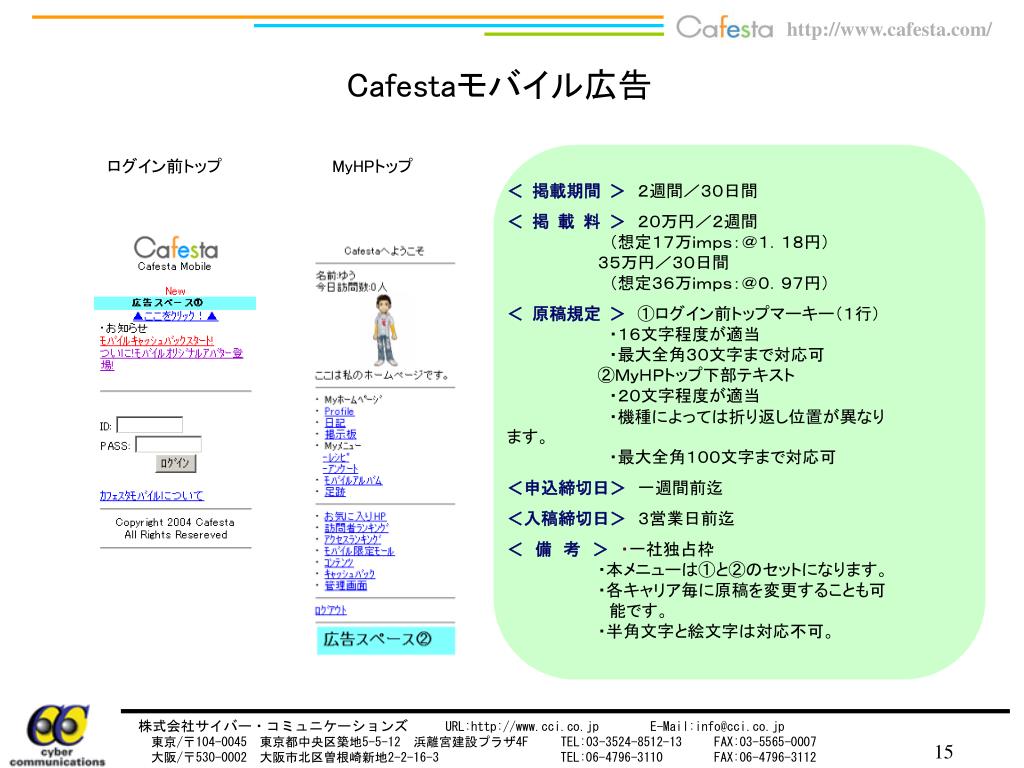Click the ログアウト link on MyHP
This screenshot has height=768, width=1024.
click(330, 610)
